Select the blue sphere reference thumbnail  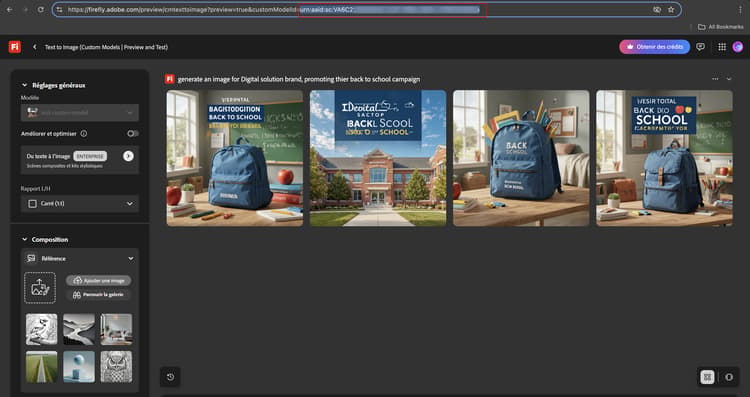79,367
